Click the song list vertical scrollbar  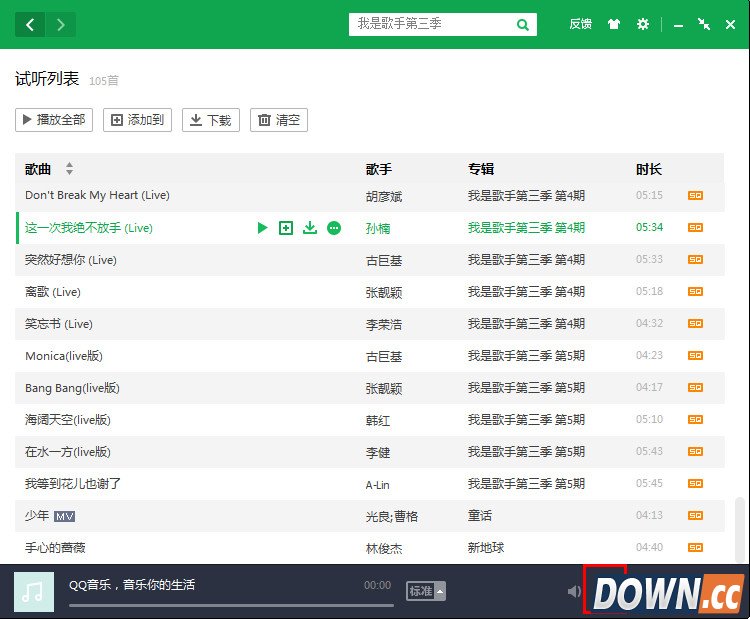(739, 529)
